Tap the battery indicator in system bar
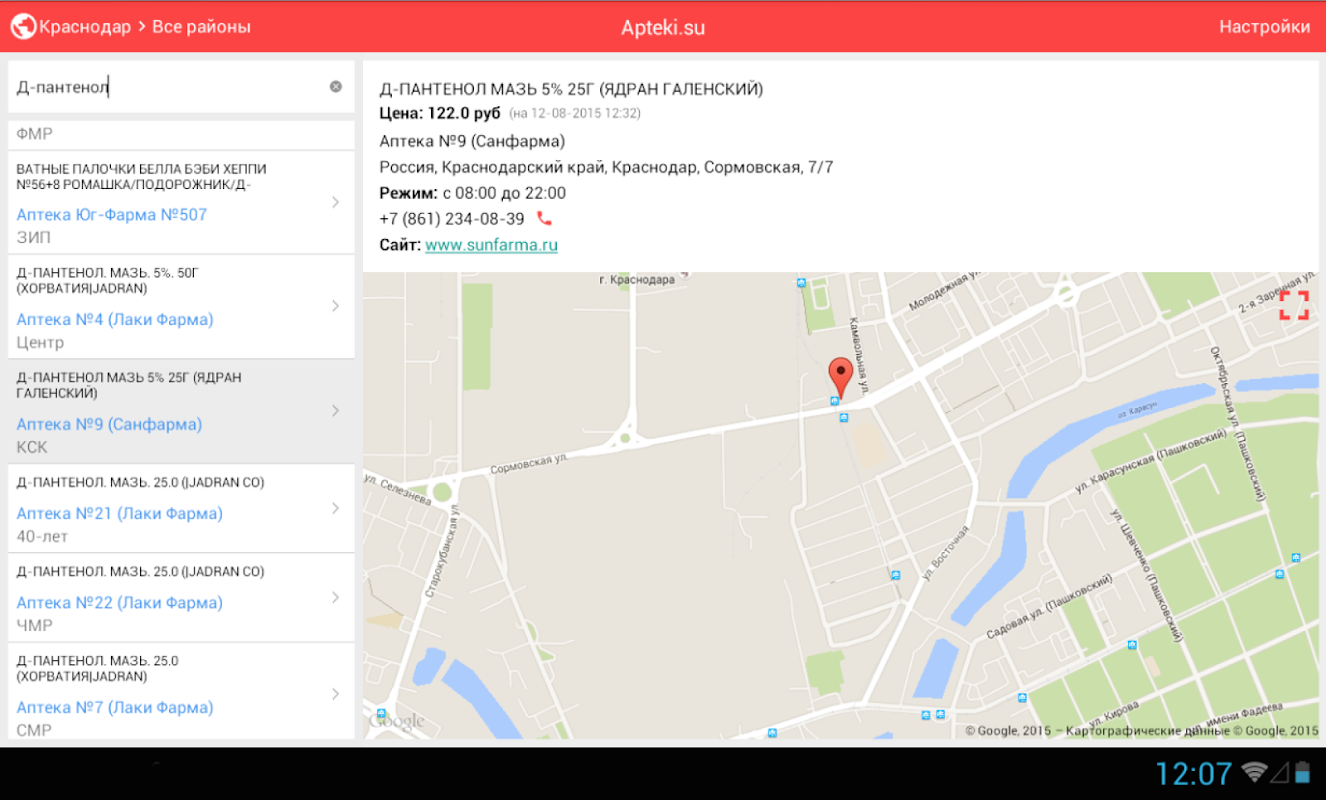The width and height of the screenshot is (1326, 800). 1302,772
